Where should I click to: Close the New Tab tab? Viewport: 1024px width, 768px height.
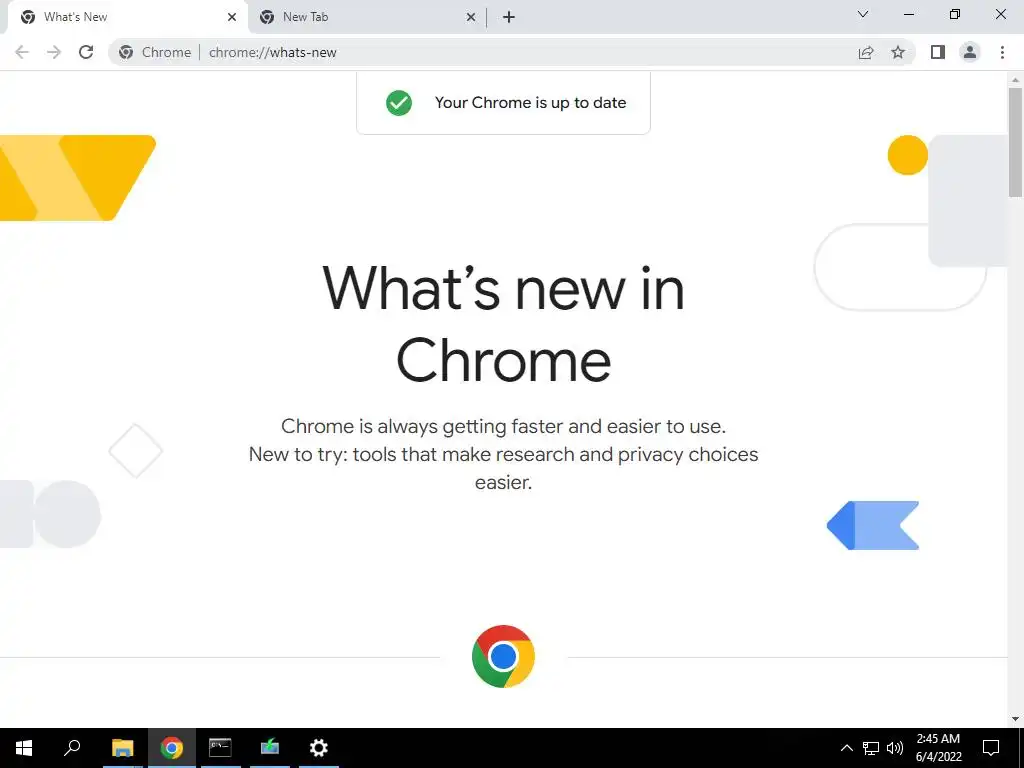click(471, 18)
